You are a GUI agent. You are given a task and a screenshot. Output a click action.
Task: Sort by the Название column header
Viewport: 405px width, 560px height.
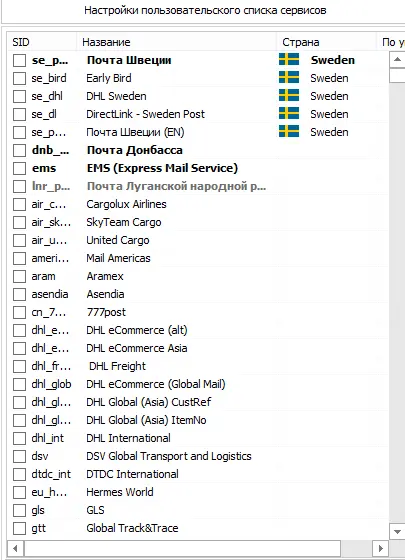tap(176, 42)
